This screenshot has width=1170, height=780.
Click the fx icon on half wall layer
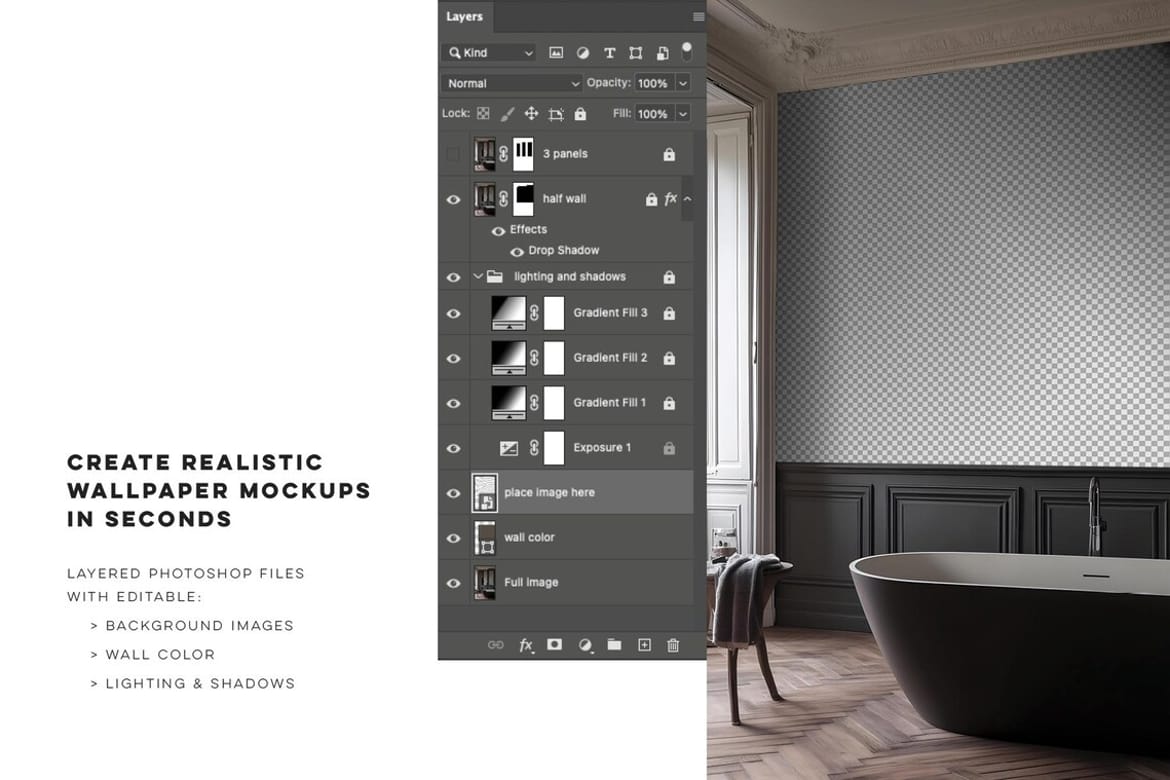tap(670, 199)
